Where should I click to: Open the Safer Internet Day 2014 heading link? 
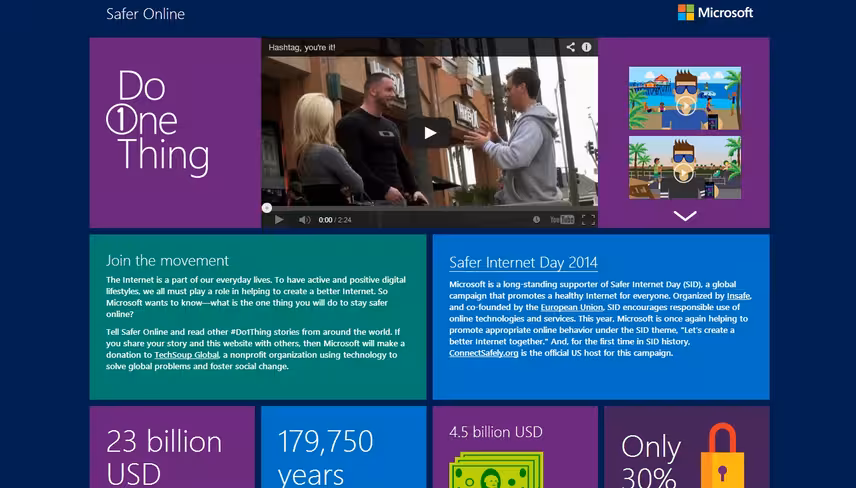(523, 263)
